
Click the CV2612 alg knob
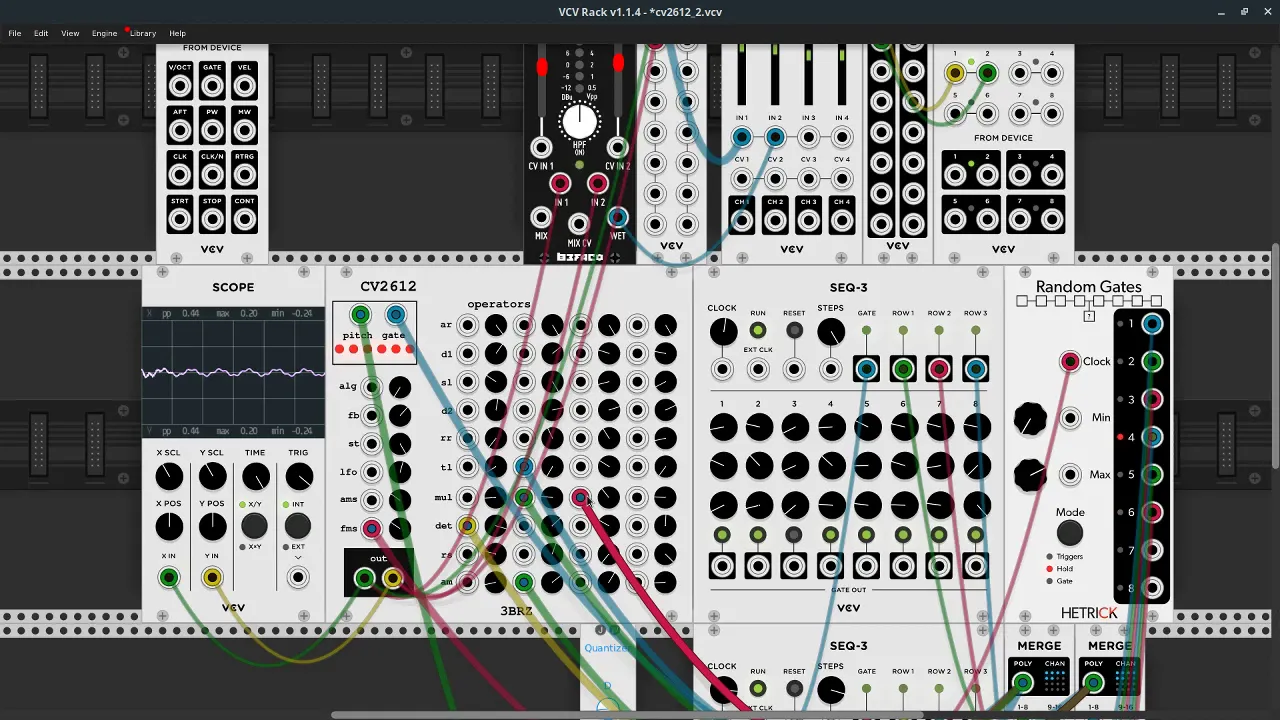coord(400,387)
